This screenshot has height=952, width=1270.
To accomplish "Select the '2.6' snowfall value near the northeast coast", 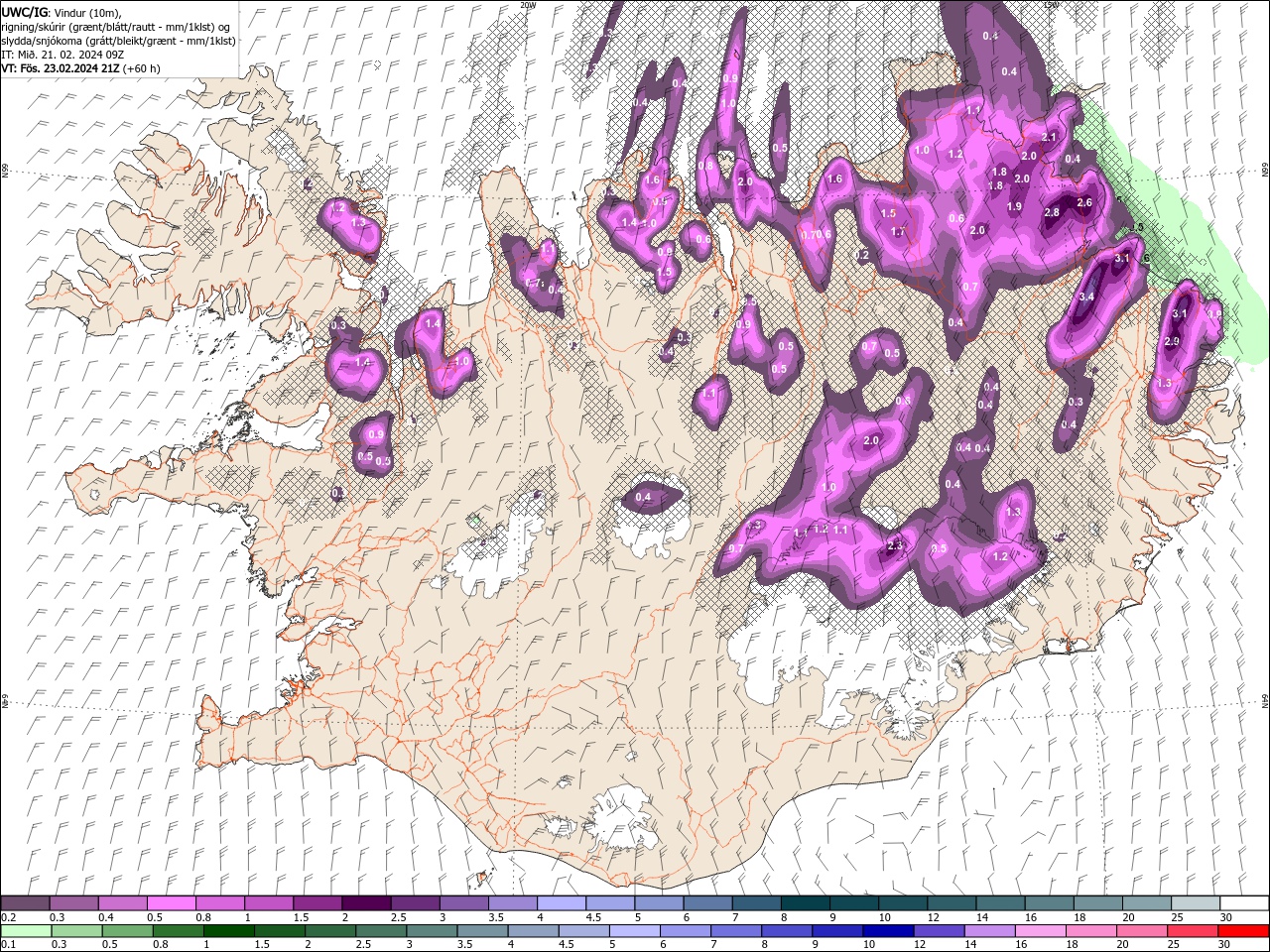I will [x=1083, y=203].
